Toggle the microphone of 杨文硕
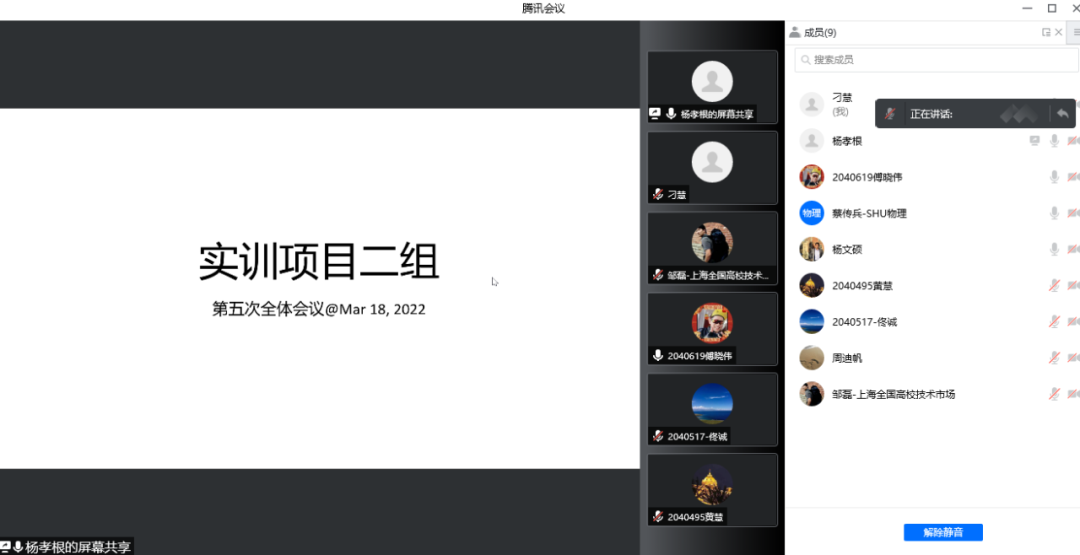Image resolution: width=1080 pixels, height=555 pixels. click(x=1054, y=249)
